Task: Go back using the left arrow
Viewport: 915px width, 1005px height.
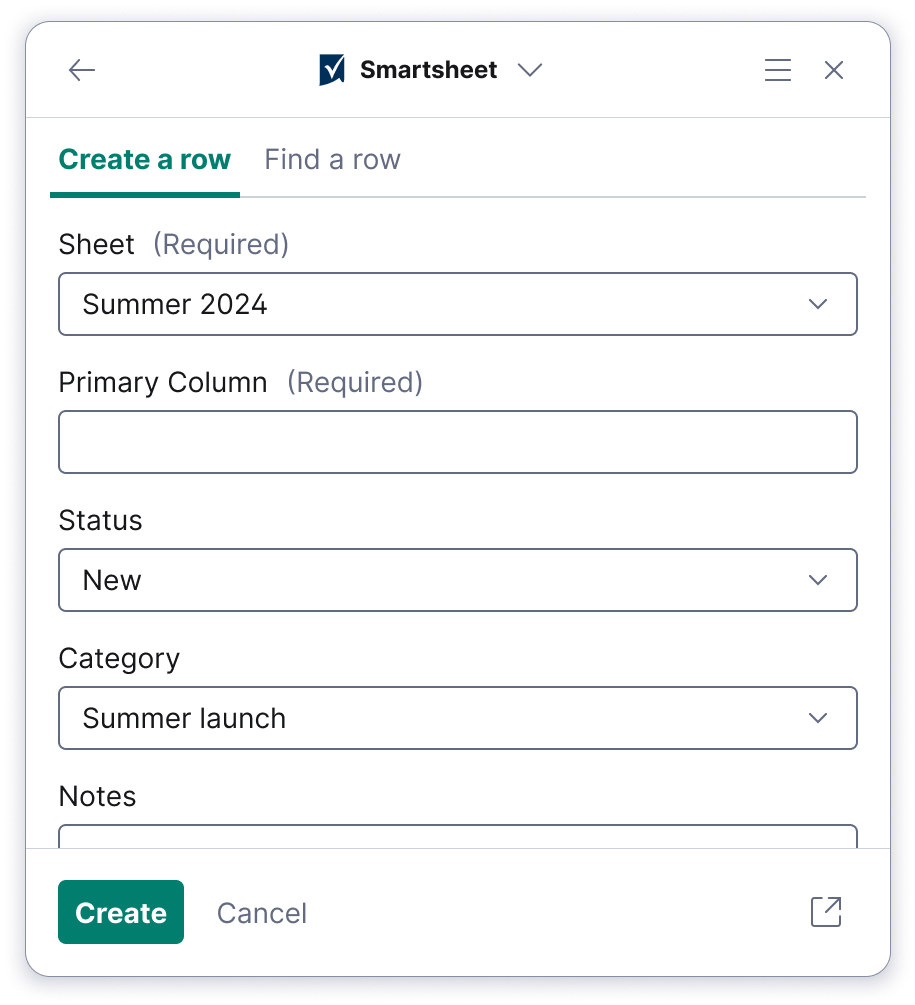Action: tap(81, 70)
